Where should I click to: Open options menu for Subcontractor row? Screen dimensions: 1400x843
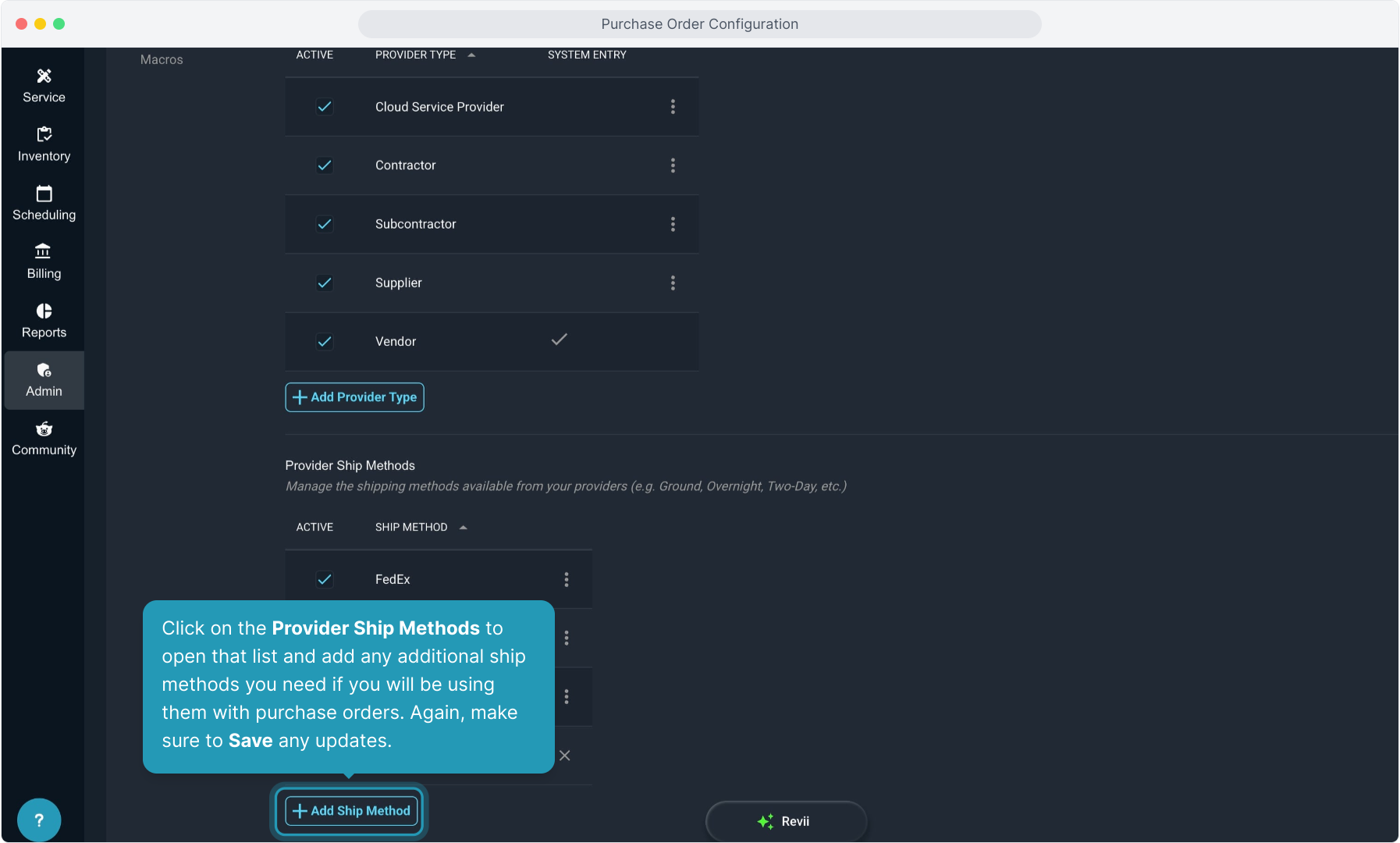pyautogui.click(x=673, y=225)
